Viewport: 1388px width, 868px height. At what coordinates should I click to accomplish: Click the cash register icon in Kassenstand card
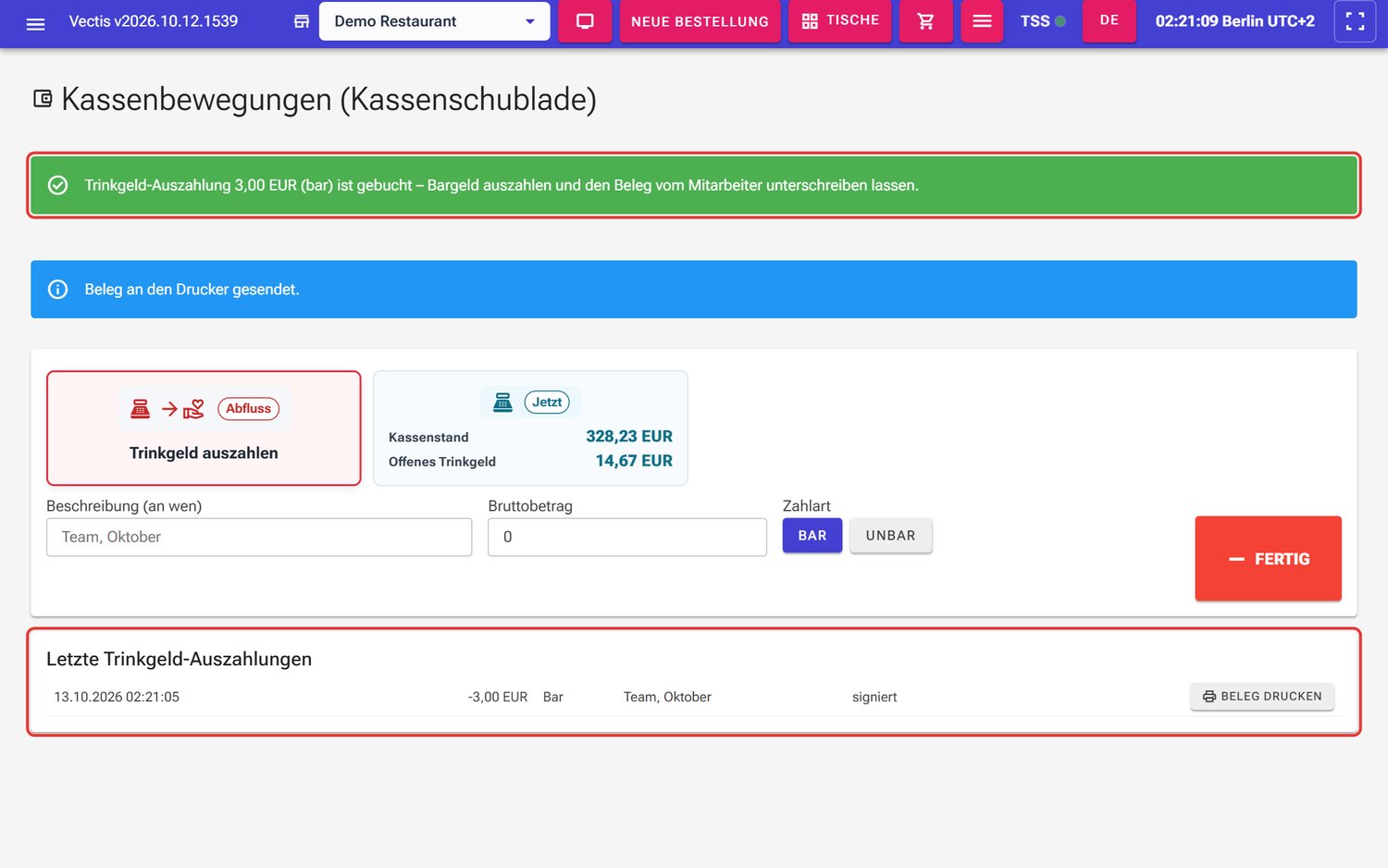click(502, 403)
